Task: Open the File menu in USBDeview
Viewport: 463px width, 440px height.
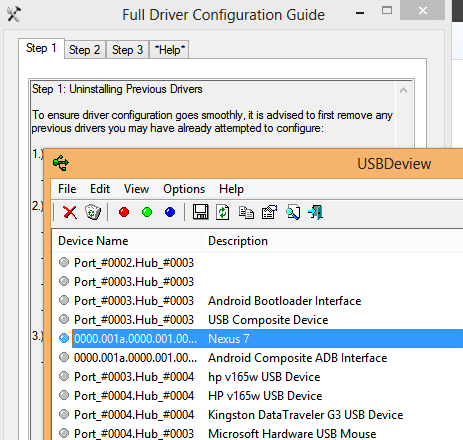Action: [67, 189]
